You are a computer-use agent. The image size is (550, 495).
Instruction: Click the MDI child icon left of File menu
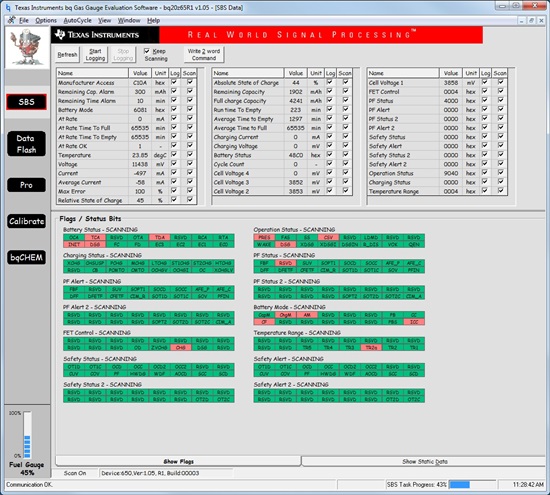click(x=12, y=20)
